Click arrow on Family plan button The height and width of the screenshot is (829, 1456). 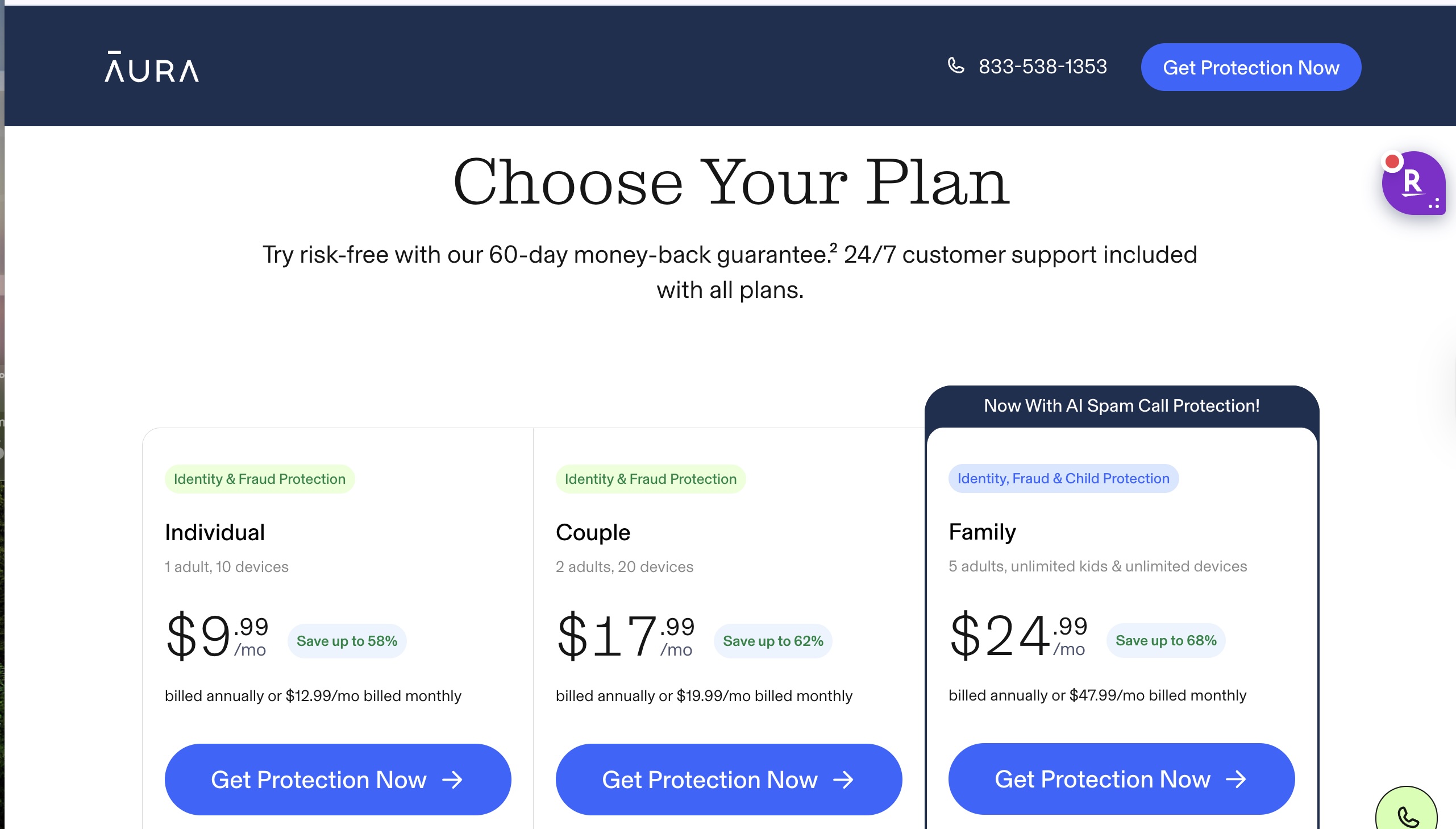pyautogui.click(x=1236, y=779)
